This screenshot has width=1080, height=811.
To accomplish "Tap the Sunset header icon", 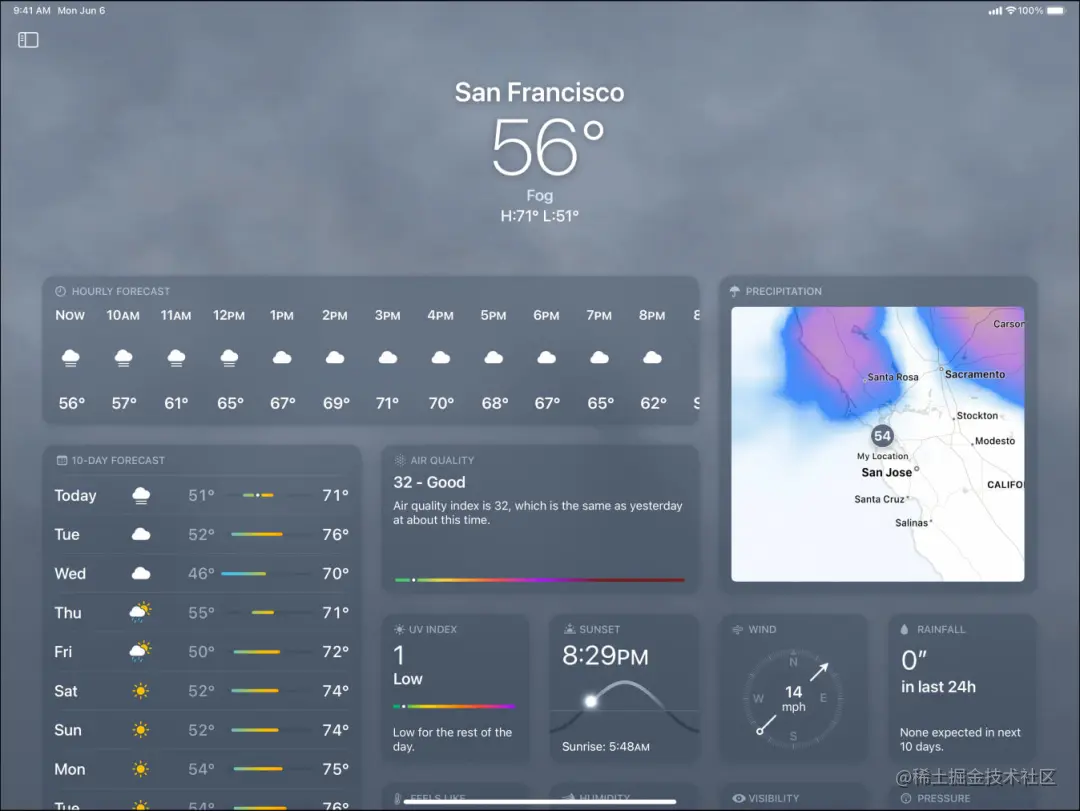I will pos(570,629).
